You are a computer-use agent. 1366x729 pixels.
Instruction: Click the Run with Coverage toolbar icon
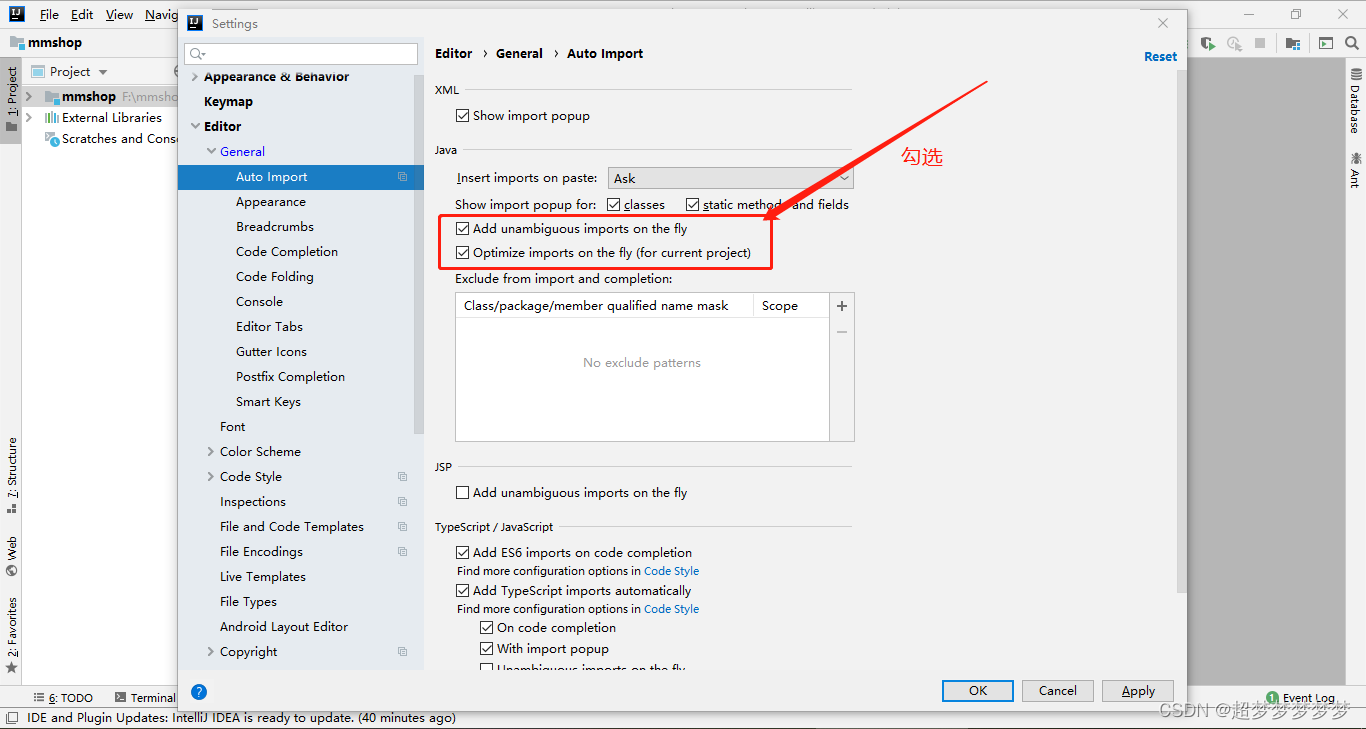click(x=1209, y=43)
